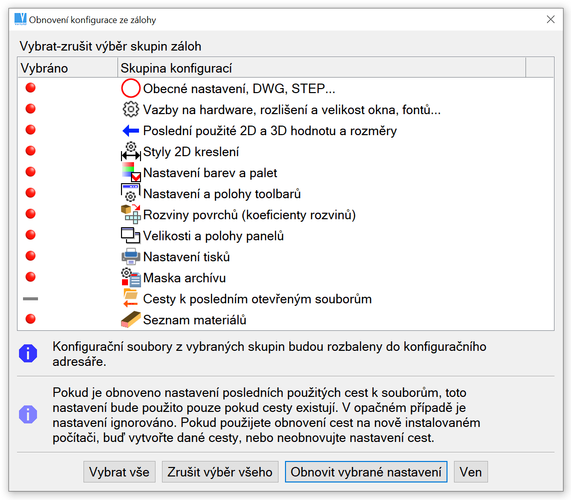Viewport: 571px width, 500px height.
Task: Click Zrušit výběr všeho button
Action: coord(220,472)
